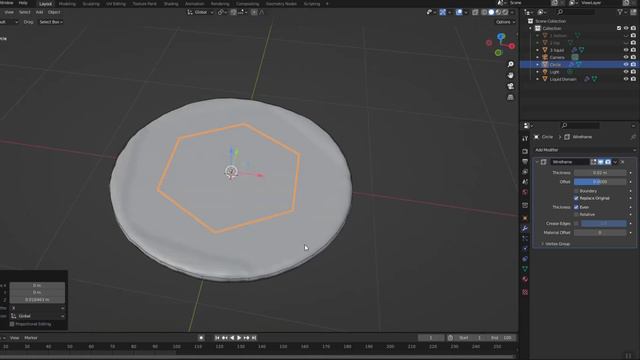Image resolution: width=640 pixels, height=360 pixels.
Task: Open the viewport Add menu
Action: click(39, 12)
